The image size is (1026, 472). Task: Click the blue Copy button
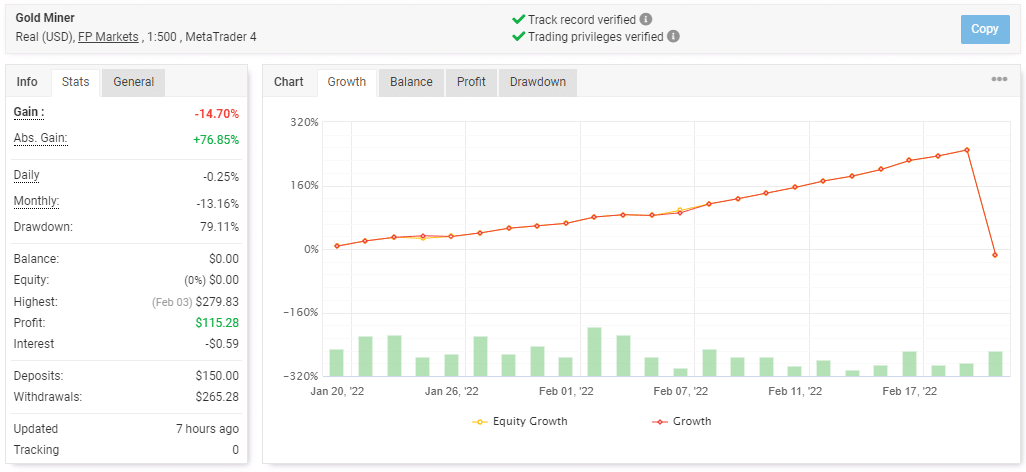pyautogui.click(x=985, y=29)
